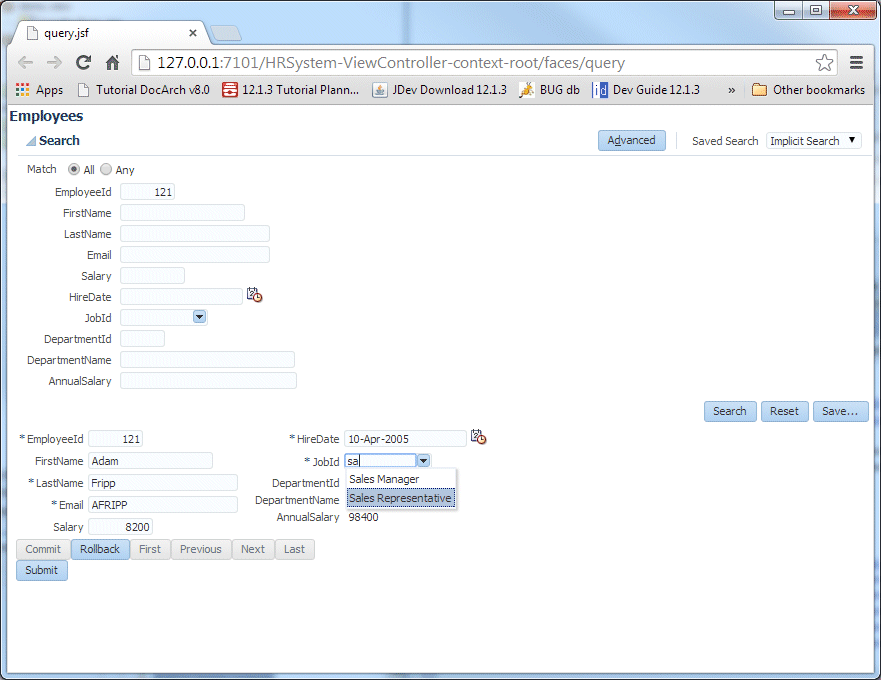881x680 pixels.
Task: Open the search JobId dropdown
Action: (199, 318)
